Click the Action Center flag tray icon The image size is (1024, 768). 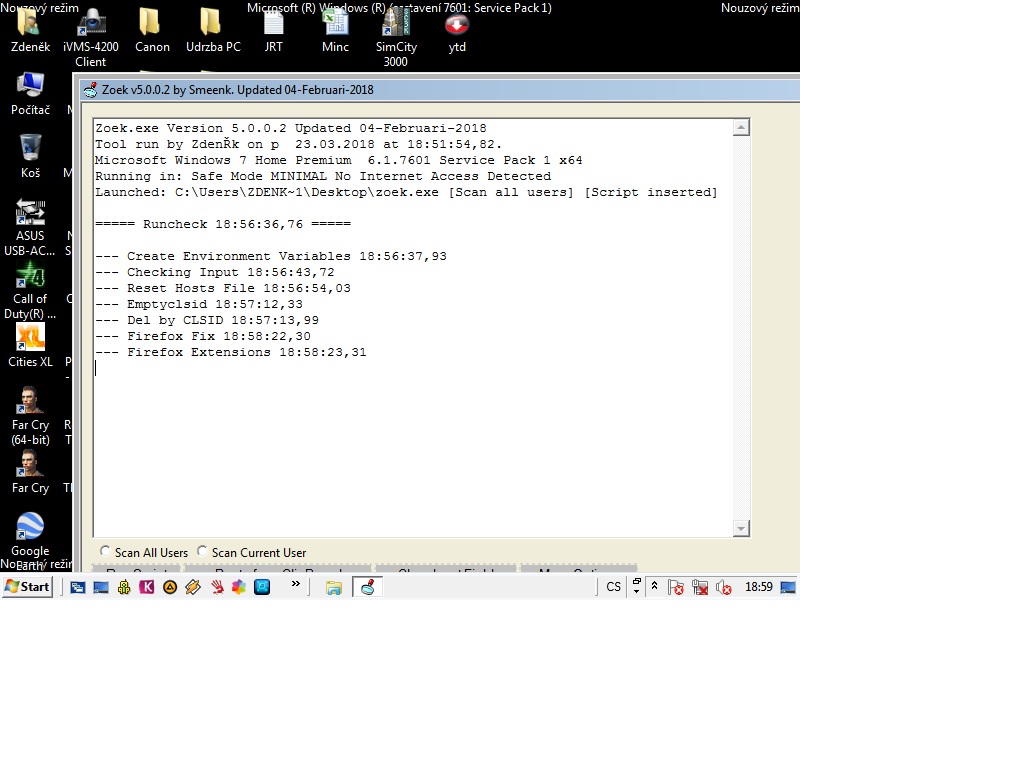[676, 587]
